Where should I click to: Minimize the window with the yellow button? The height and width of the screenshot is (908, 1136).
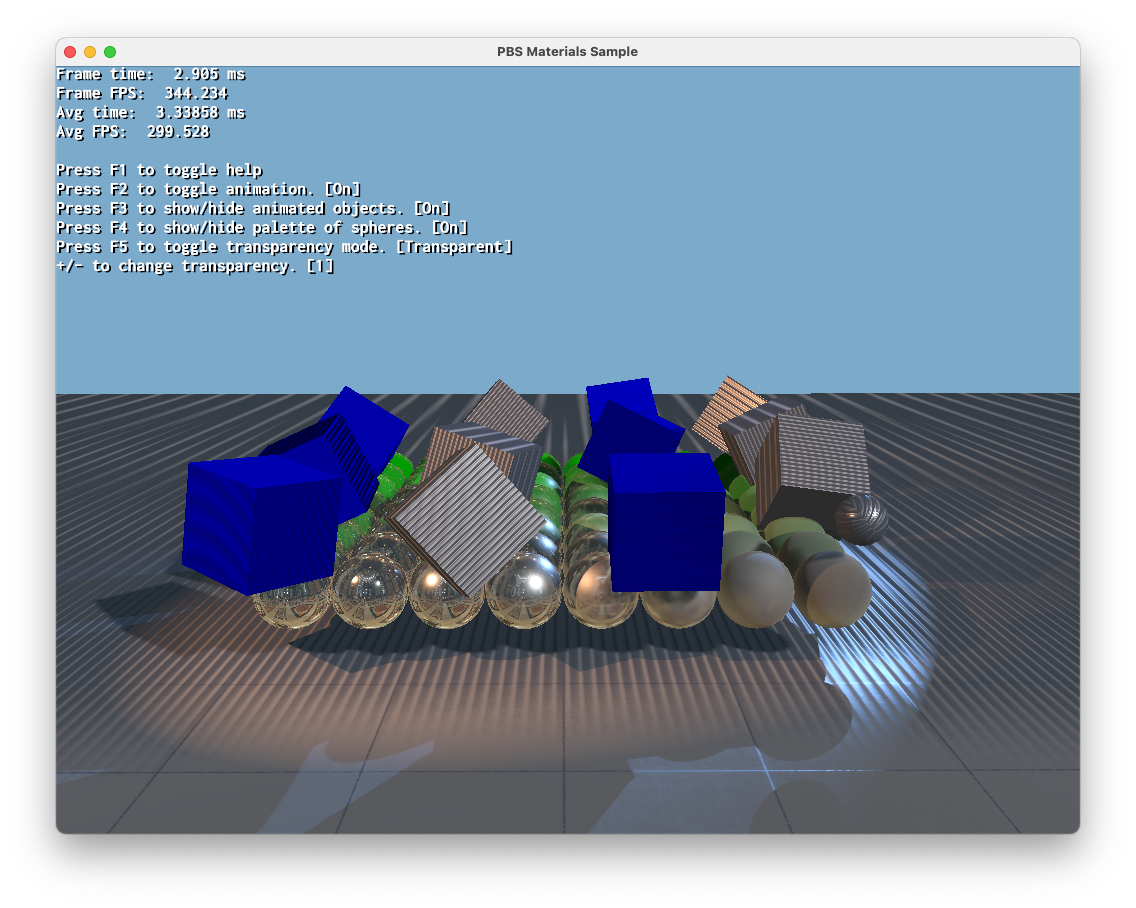[x=90, y=51]
